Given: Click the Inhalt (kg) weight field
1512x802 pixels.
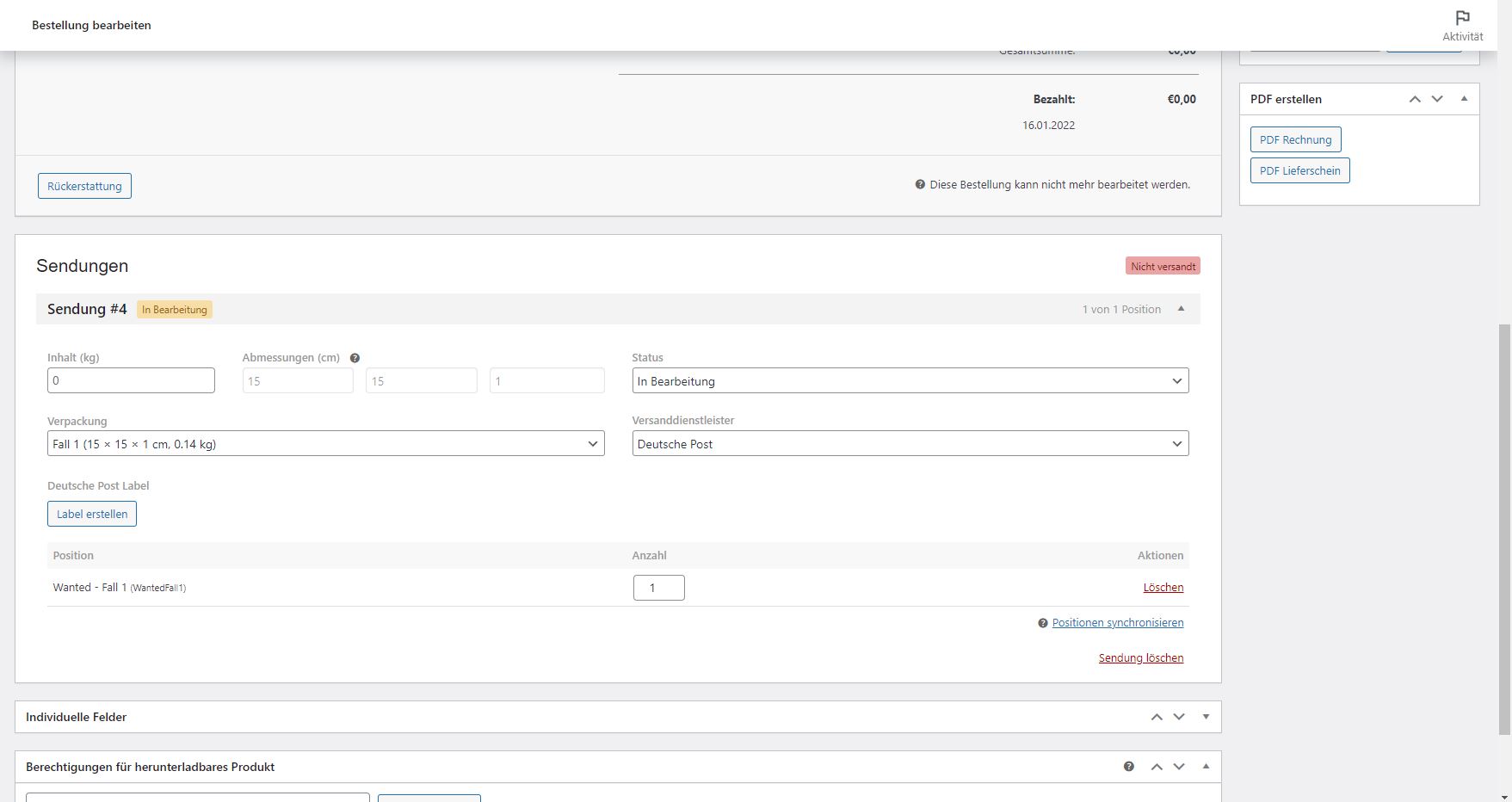Looking at the screenshot, I should [x=131, y=380].
